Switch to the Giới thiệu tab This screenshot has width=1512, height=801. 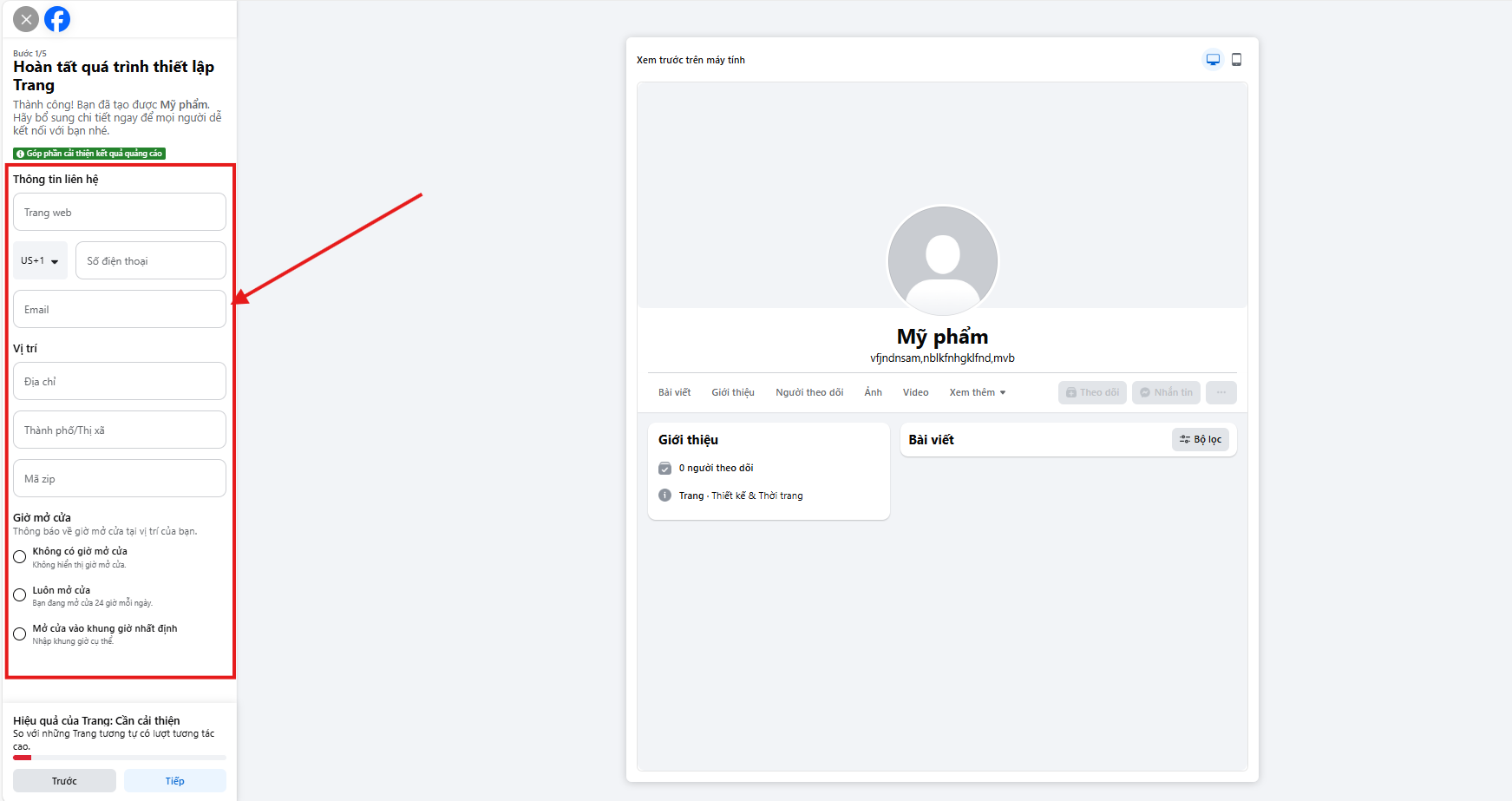pos(732,392)
